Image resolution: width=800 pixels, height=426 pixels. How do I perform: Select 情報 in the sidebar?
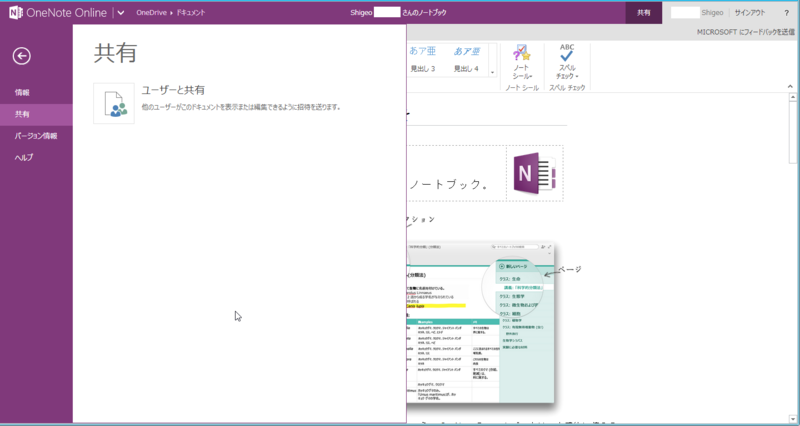(36, 92)
